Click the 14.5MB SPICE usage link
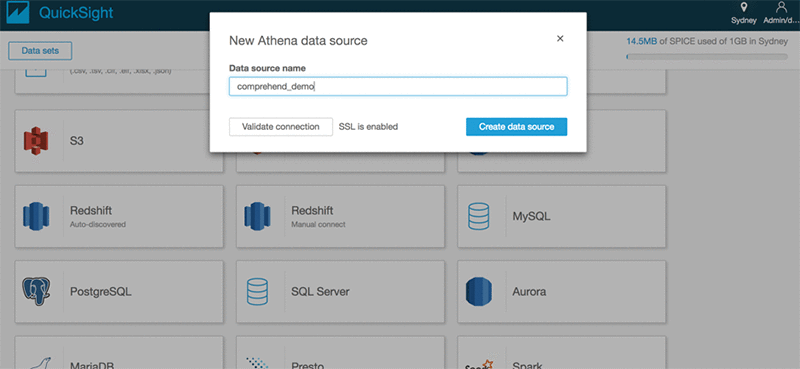Screen dimensions: 800x369 642,42
